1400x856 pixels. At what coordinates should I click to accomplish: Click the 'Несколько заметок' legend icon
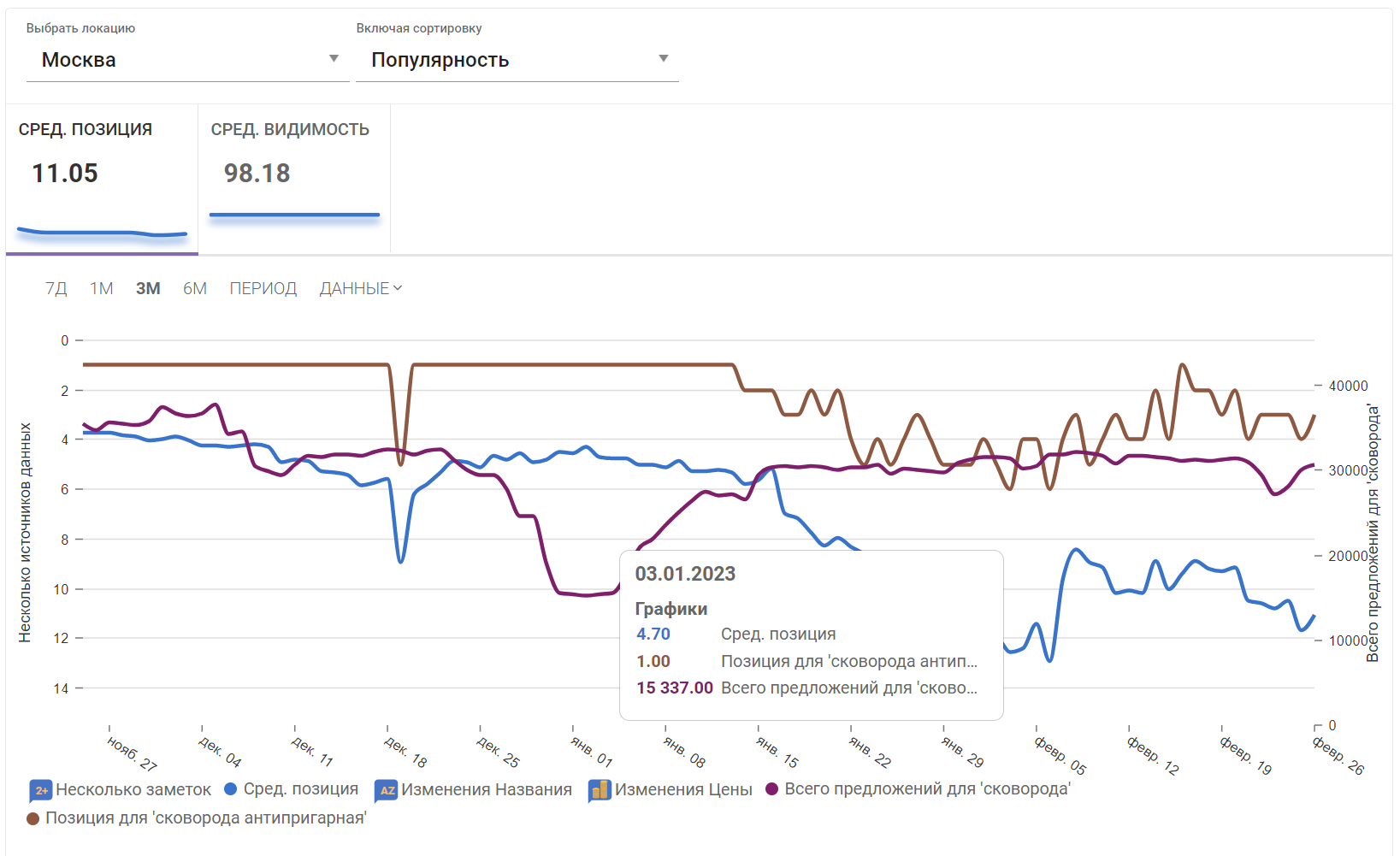[41, 790]
